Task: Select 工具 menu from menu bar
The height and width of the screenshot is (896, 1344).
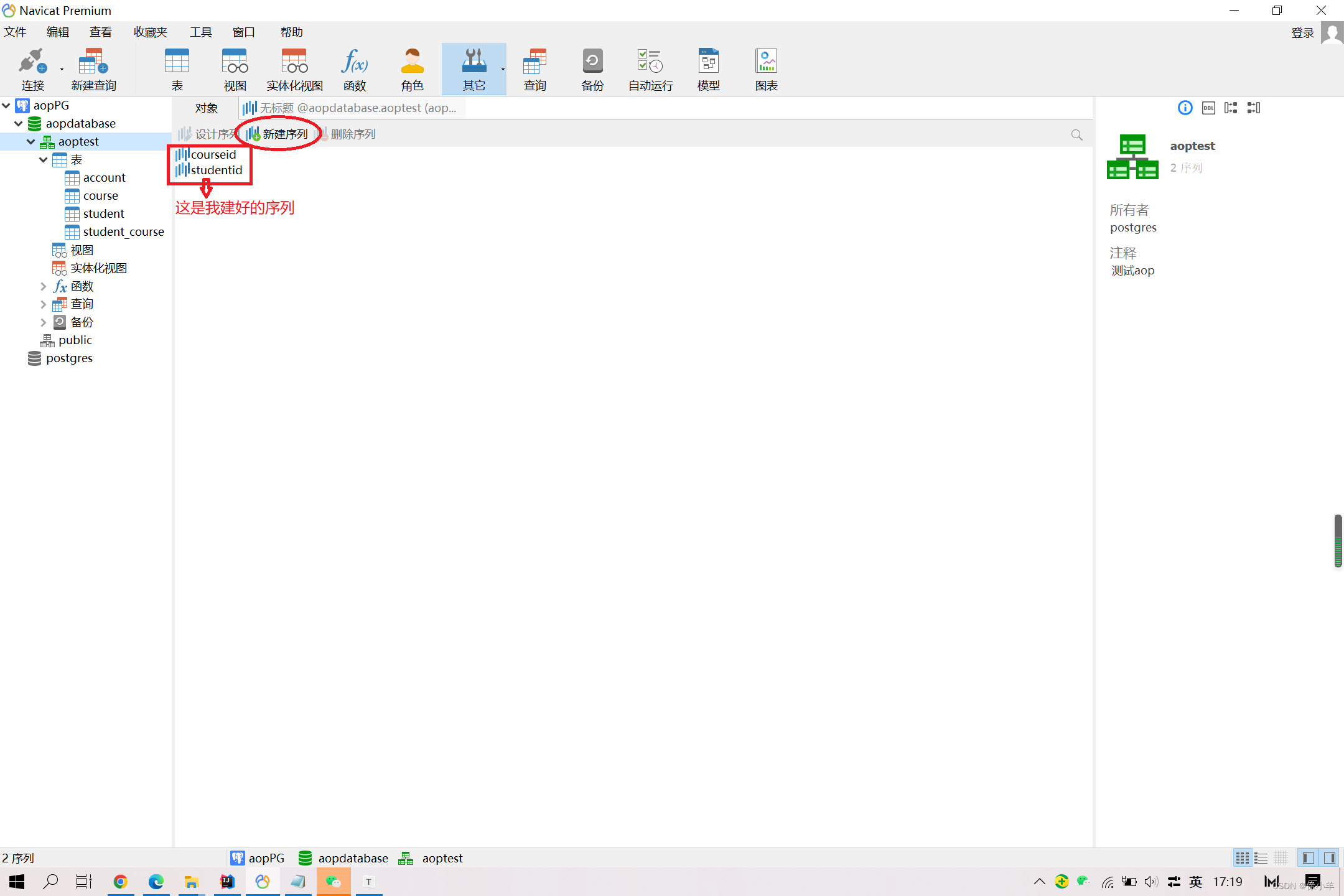Action: (x=200, y=32)
